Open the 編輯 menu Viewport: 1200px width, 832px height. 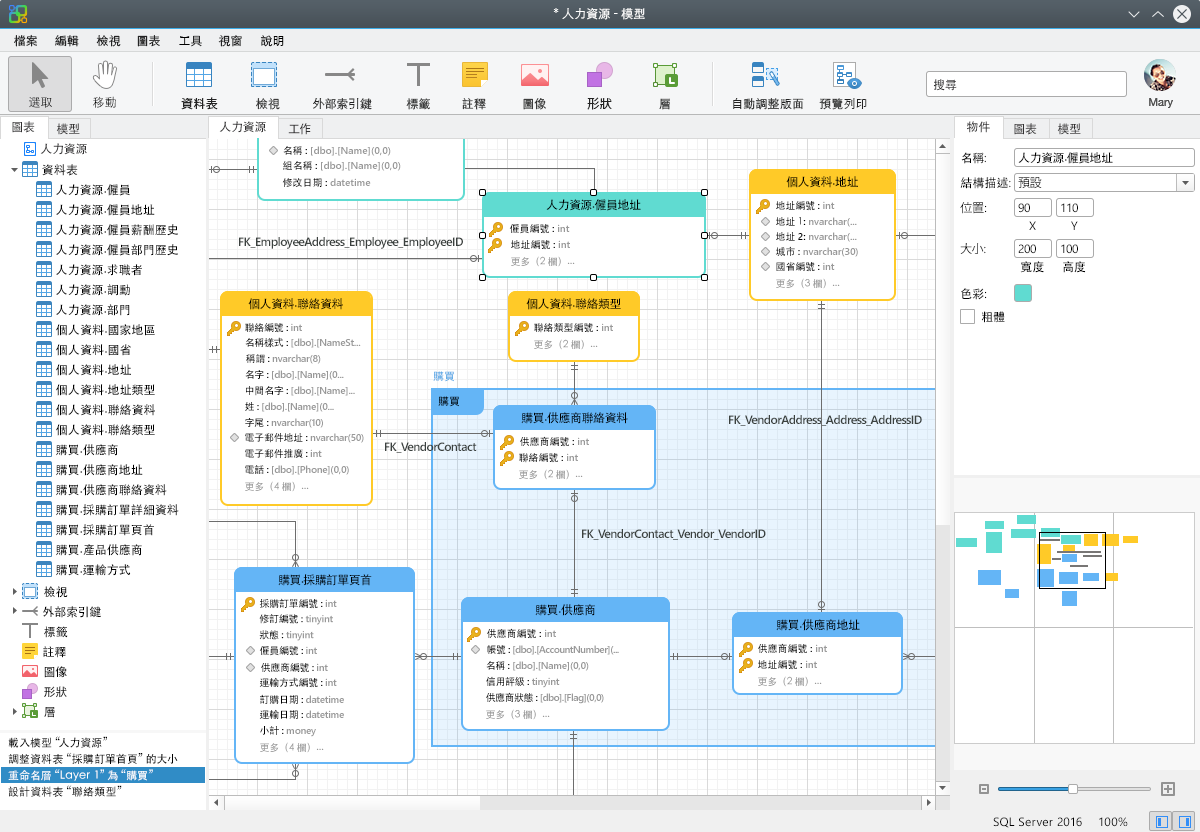click(x=67, y=41)
